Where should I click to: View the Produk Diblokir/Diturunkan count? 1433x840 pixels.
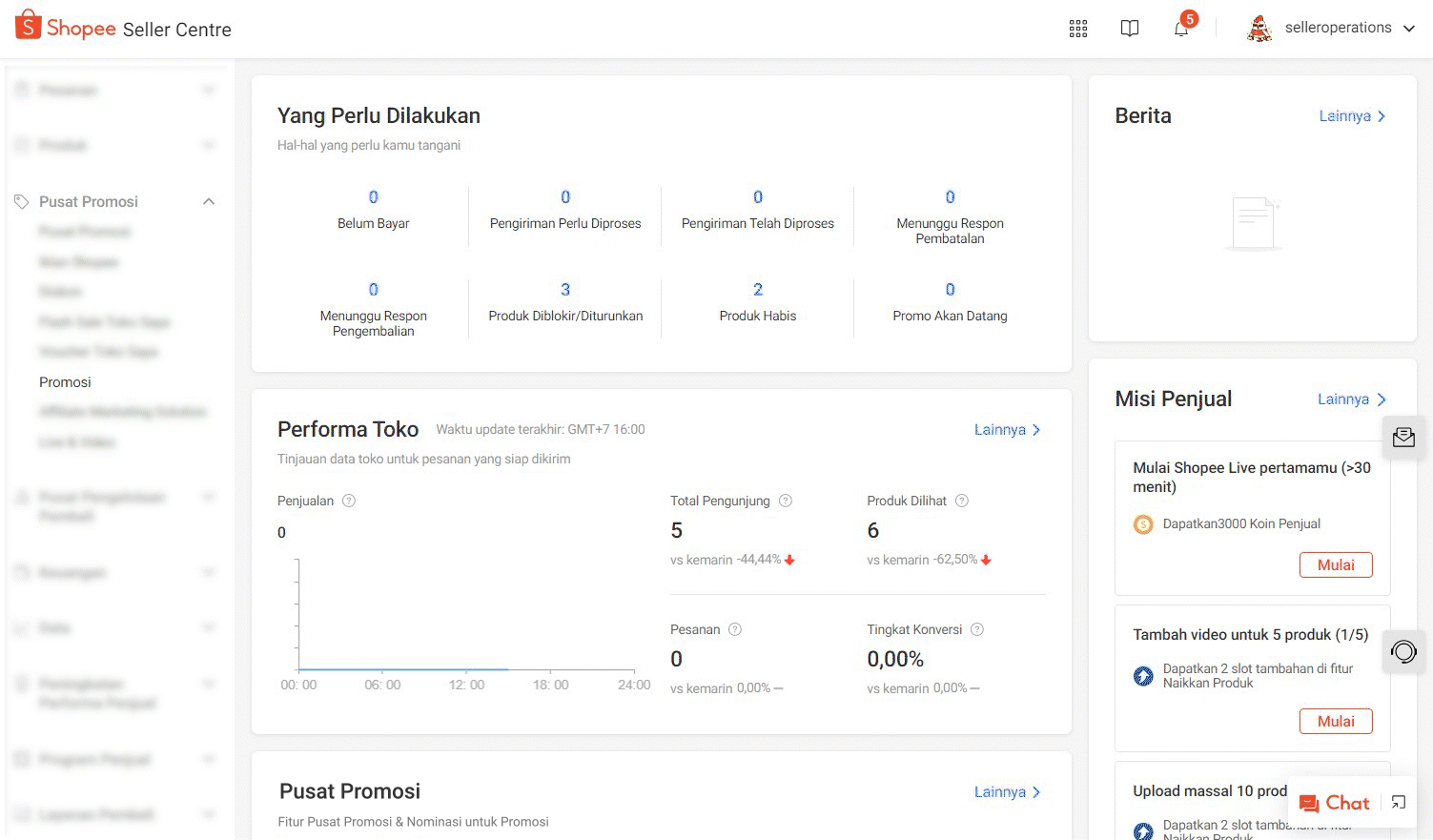(565, 290)
